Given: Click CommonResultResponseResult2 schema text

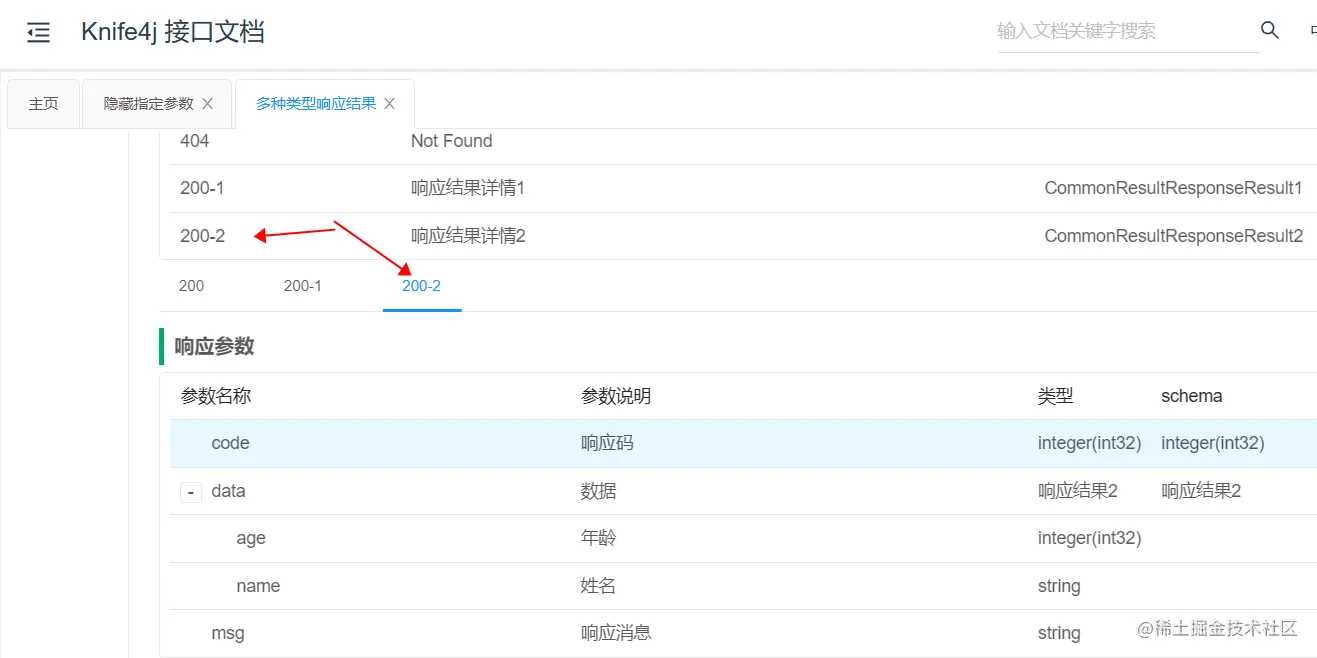Looking at the screenshot, I should pyautogui.click(x=1174, y=236).
